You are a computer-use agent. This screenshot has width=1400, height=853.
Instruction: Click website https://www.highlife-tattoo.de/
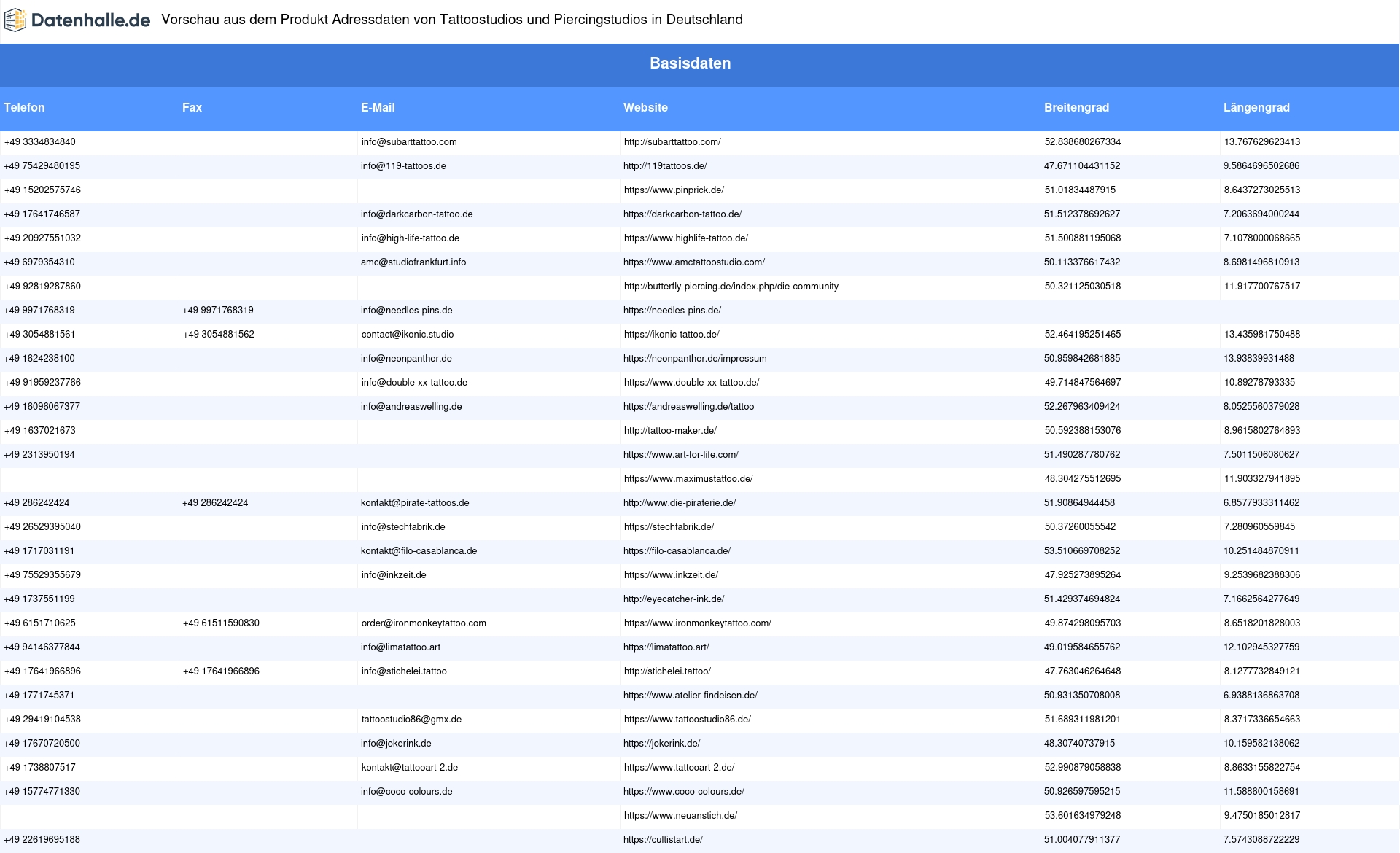point(686,238)
